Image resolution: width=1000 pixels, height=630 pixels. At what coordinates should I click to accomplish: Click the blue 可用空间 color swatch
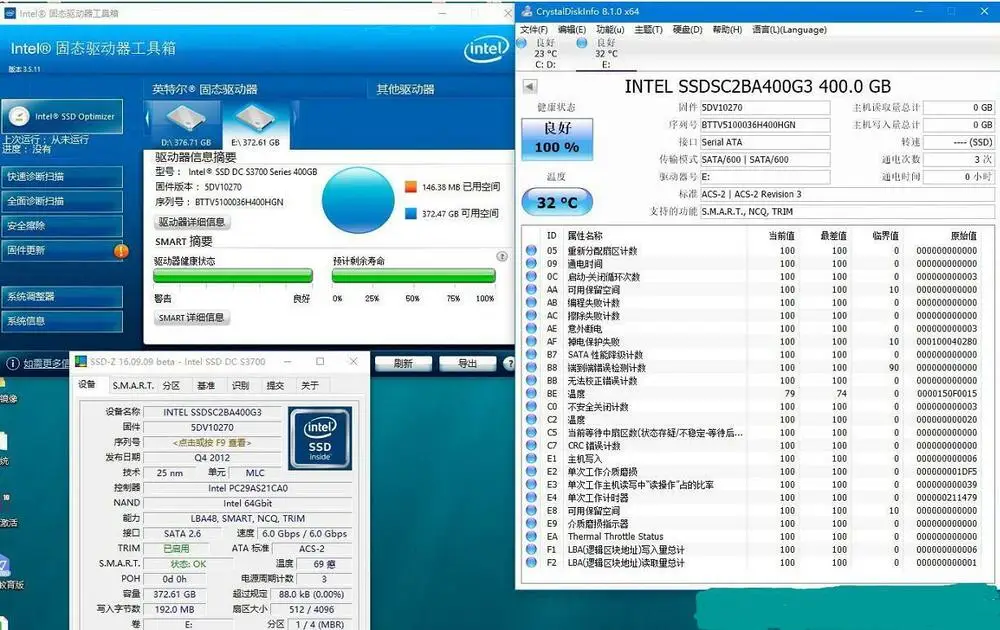tap(411, 214)
